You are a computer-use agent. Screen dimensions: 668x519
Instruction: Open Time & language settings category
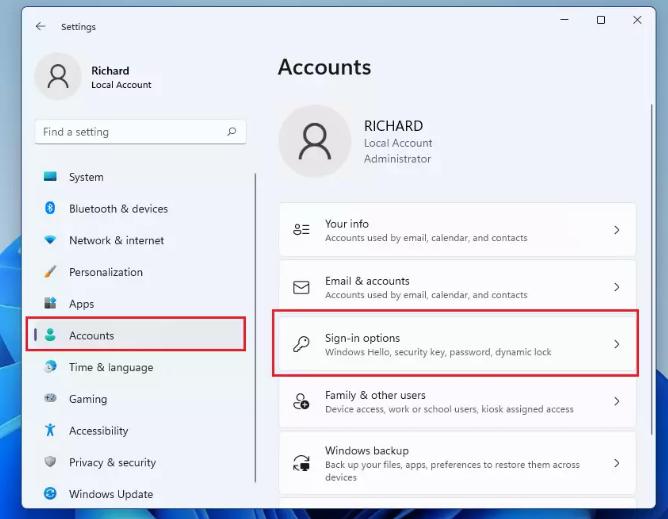coord(110,367)
